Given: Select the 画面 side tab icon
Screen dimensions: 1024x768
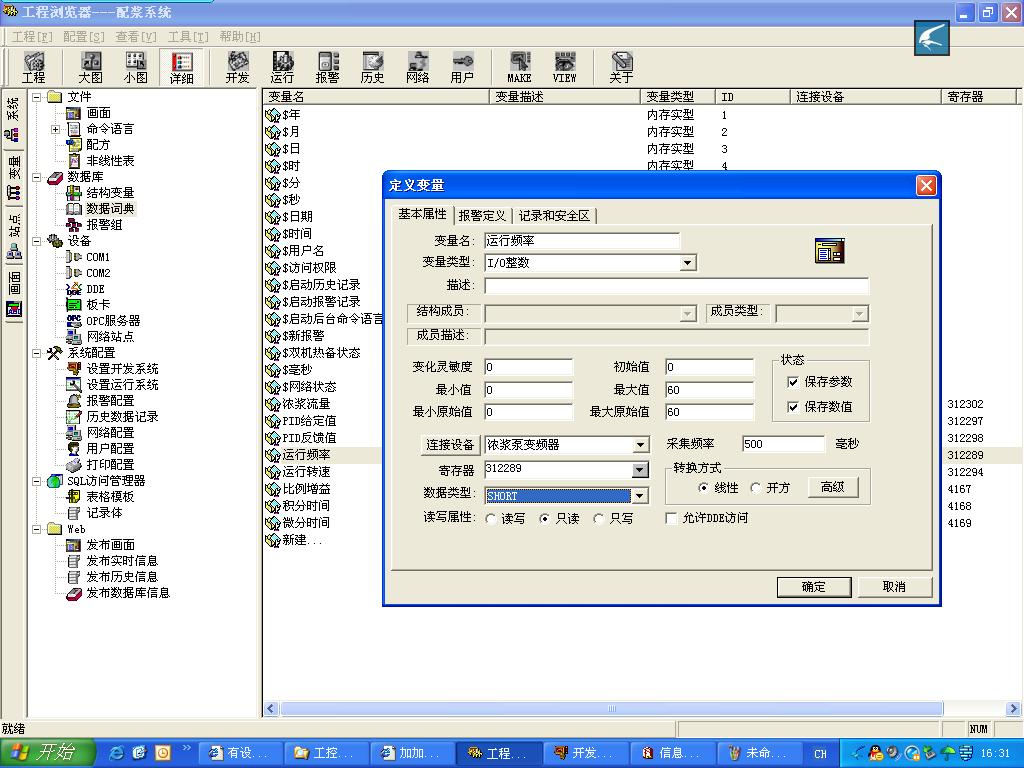Looking at the screenshot, I should pyautogui.click(x=14, y=293).
